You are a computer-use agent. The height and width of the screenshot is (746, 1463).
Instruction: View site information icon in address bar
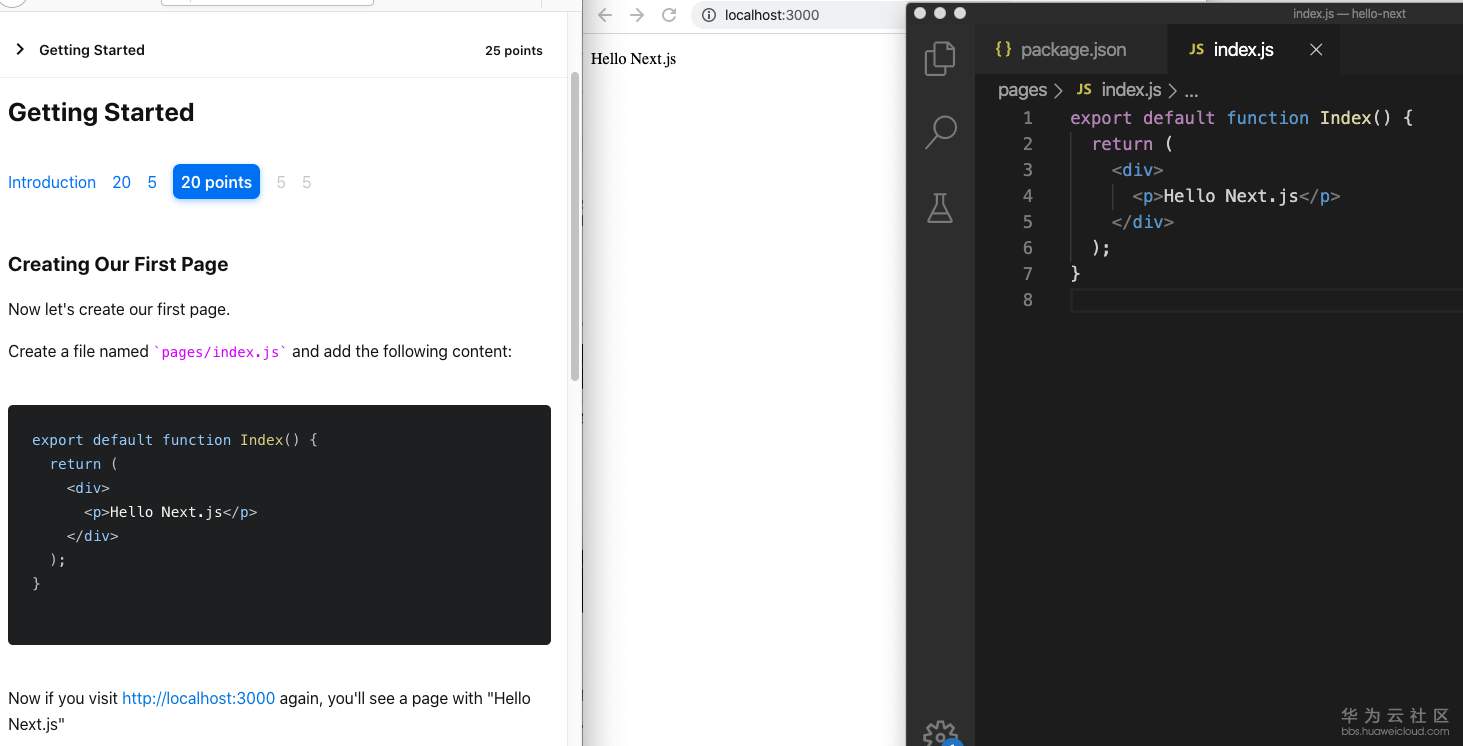coord(708,15)
